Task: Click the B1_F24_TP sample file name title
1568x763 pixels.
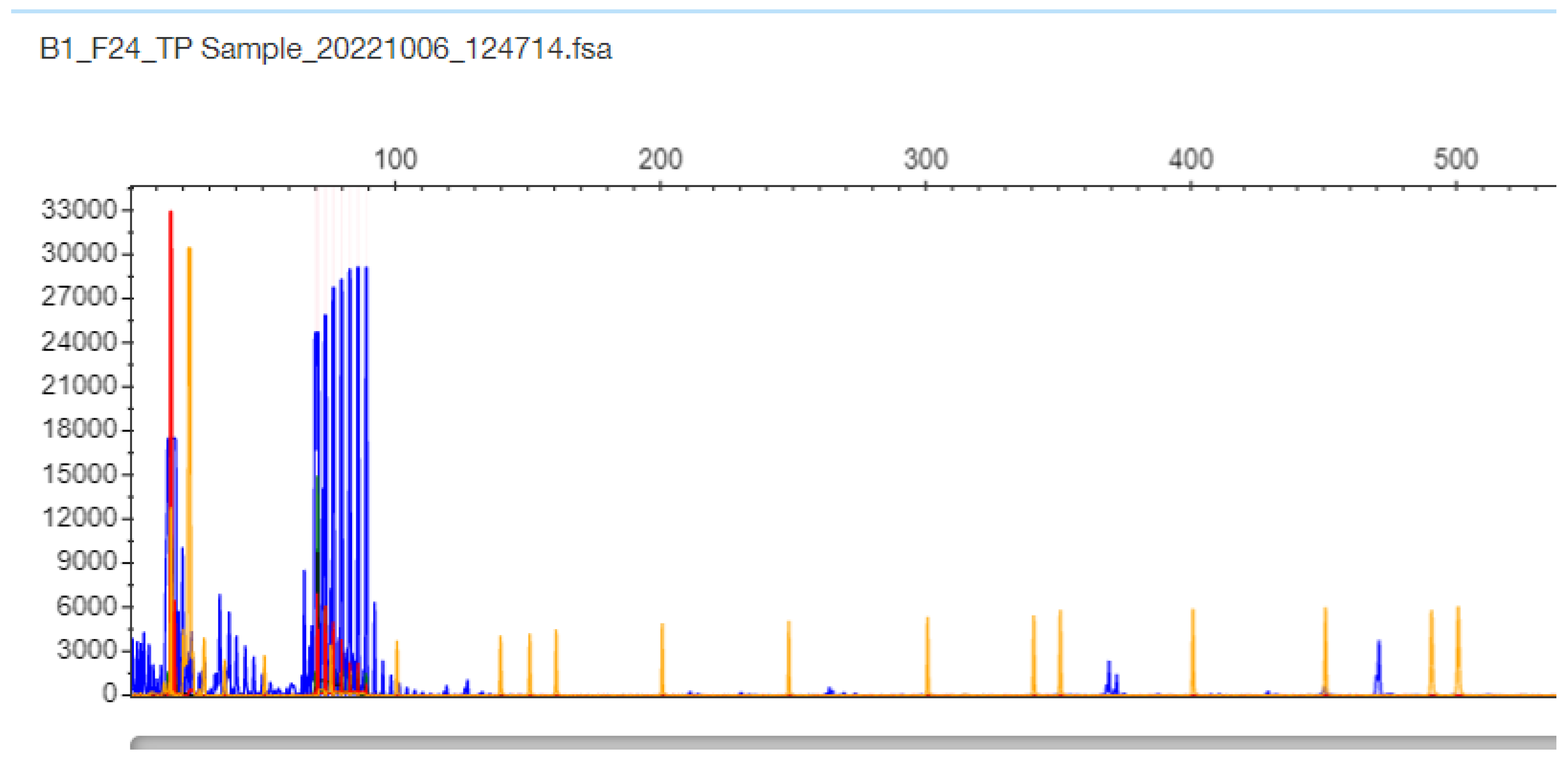Action: tap(325, 49)
